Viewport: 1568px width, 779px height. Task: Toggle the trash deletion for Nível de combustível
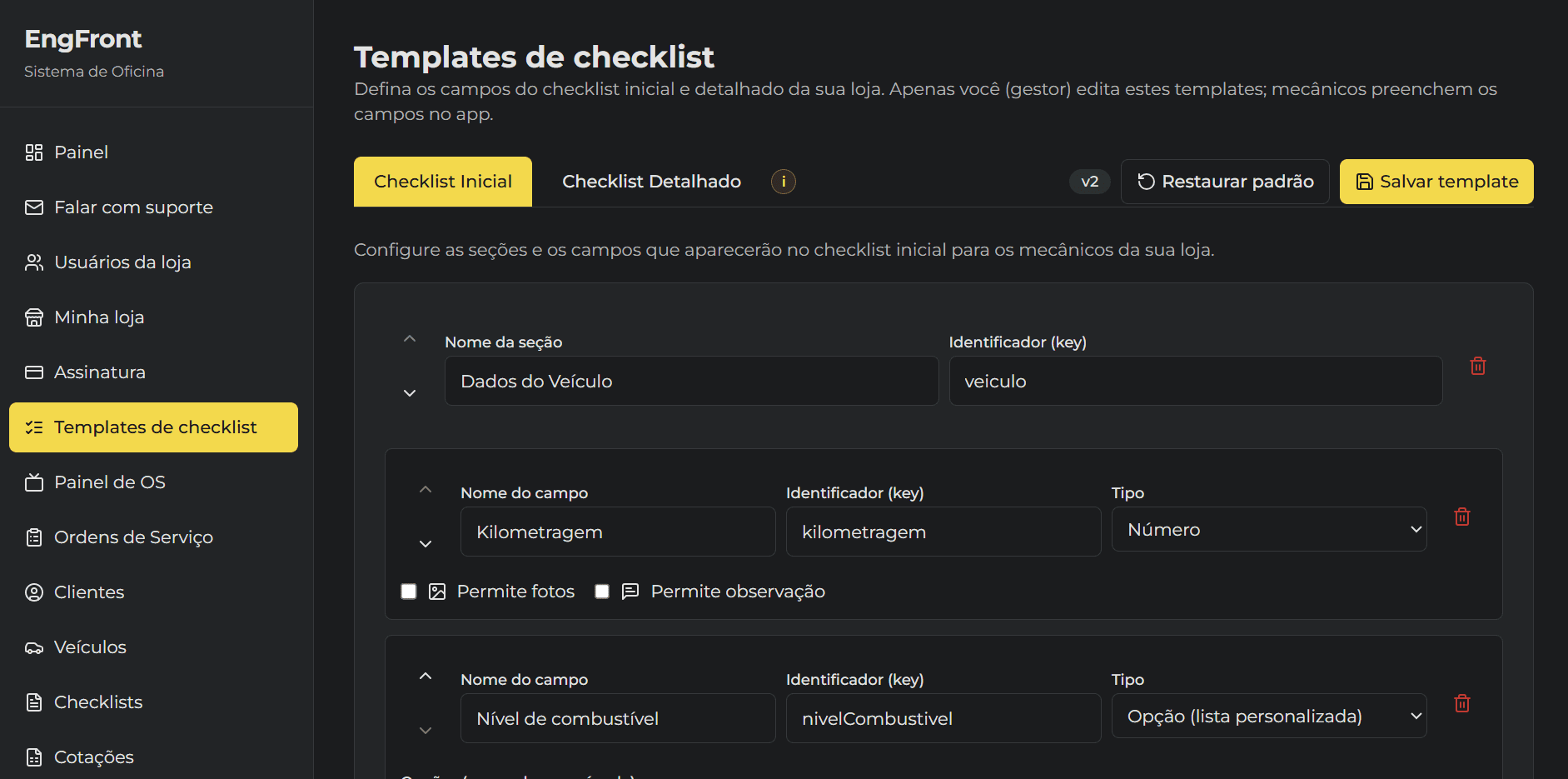click(x=1462, y=703)
